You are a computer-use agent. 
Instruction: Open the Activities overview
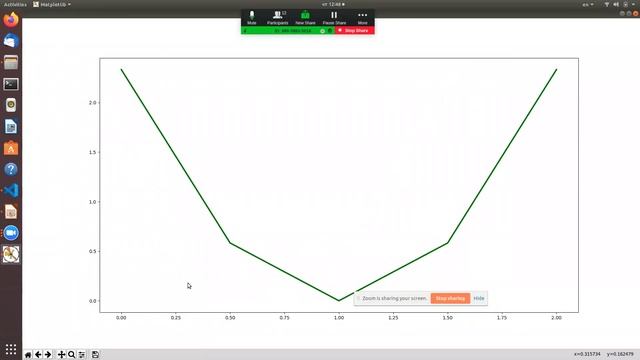[15, 4]
